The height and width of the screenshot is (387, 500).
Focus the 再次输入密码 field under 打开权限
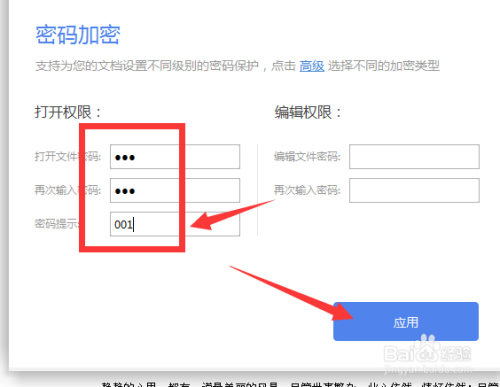(175, 190)
